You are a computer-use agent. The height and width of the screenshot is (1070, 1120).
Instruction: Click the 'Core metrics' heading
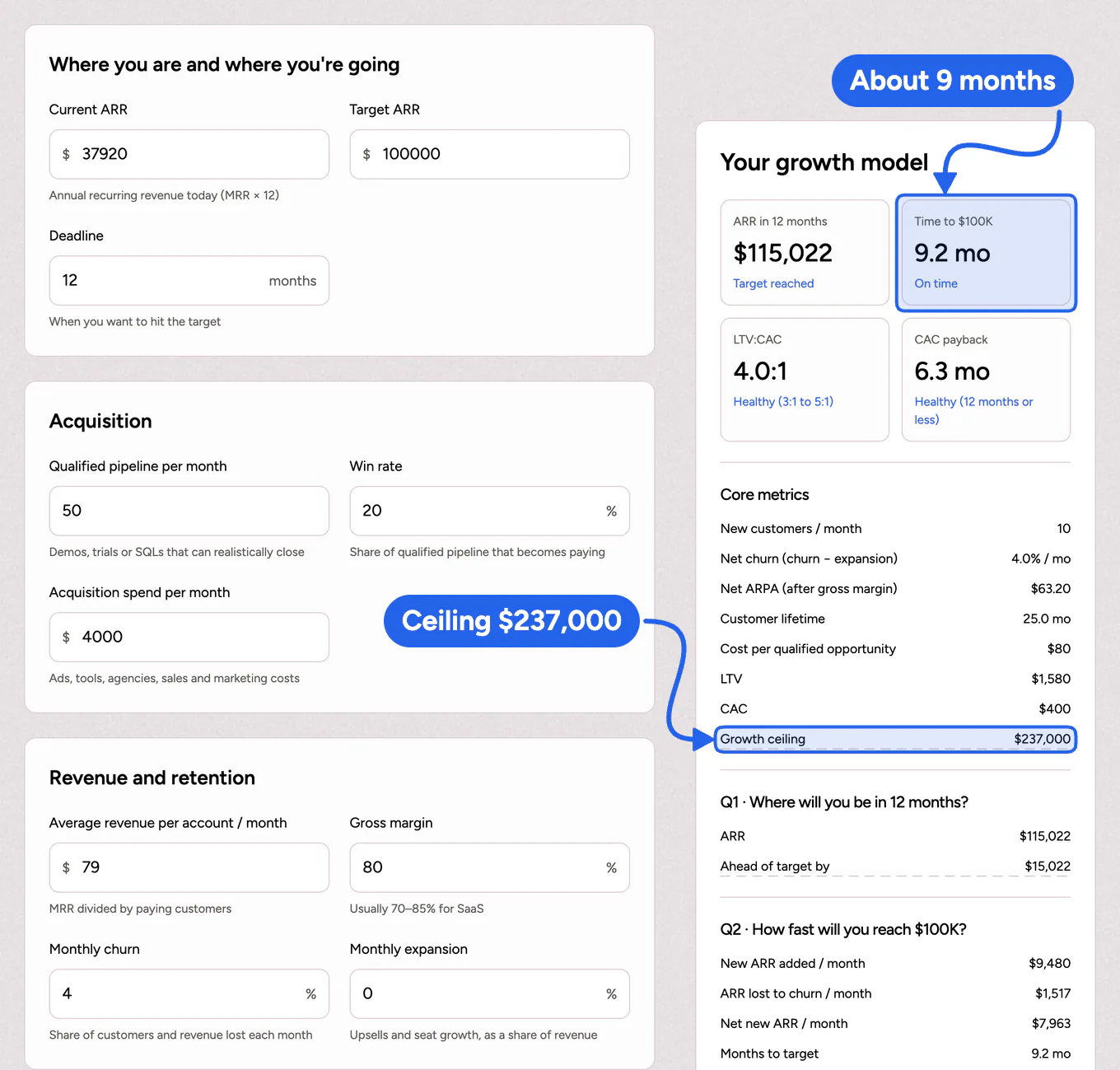[x=764, y=495]
